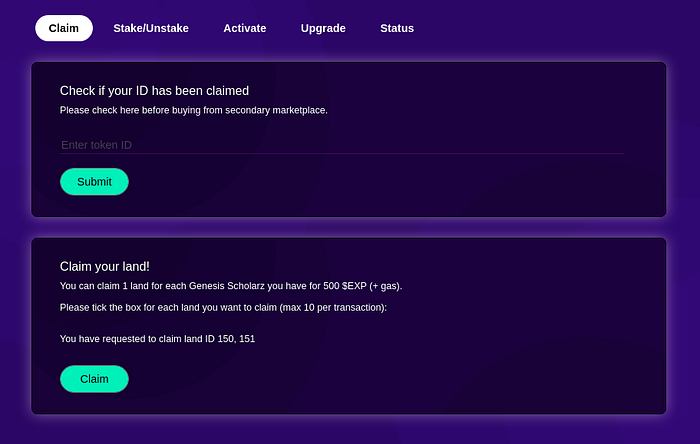Click the 'Please tick the box' instruction
Viewport: 700px width, 444px height.
pyautogui.click(x=130, y=307)
